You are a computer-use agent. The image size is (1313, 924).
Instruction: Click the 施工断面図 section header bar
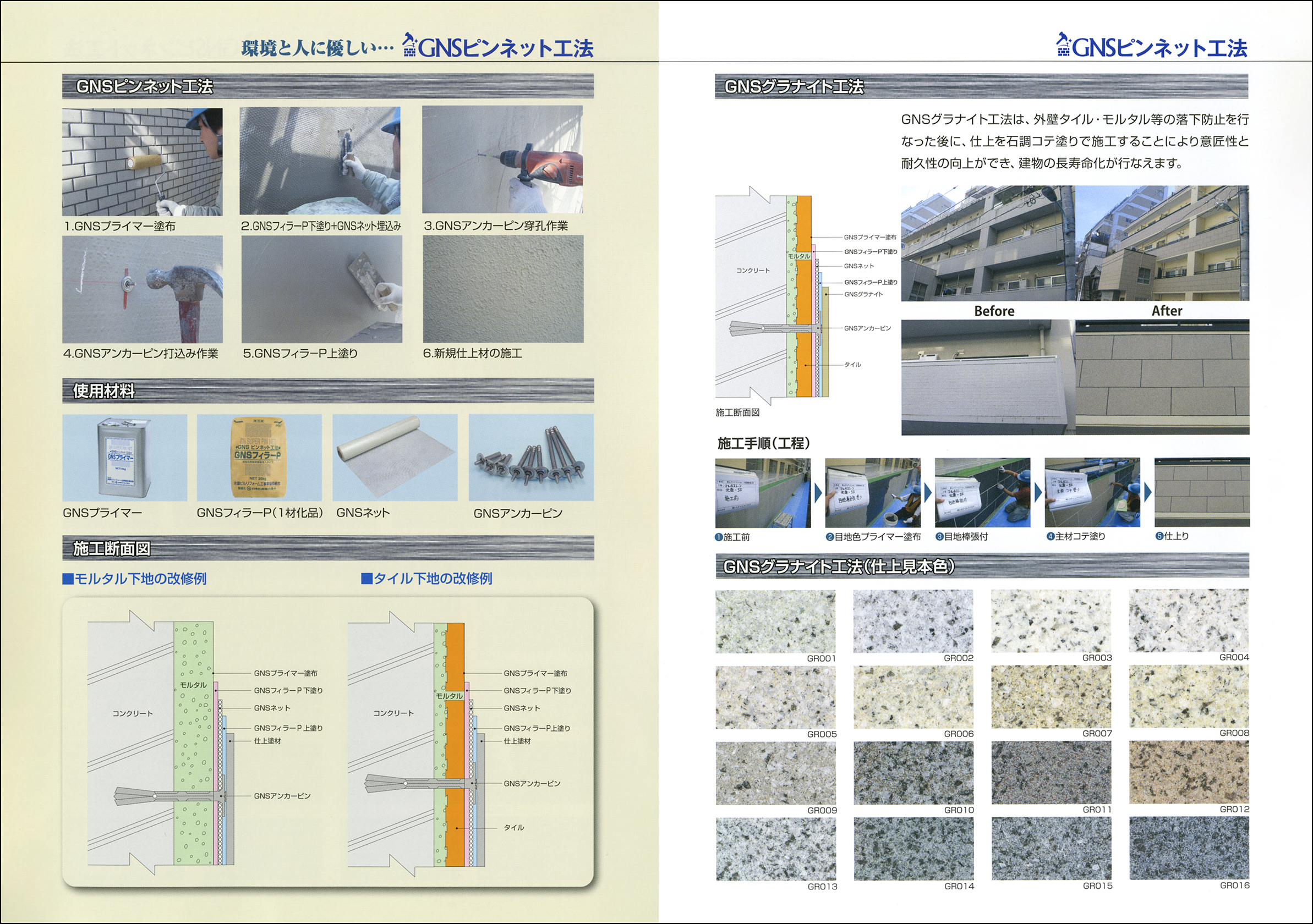(327, 548)
